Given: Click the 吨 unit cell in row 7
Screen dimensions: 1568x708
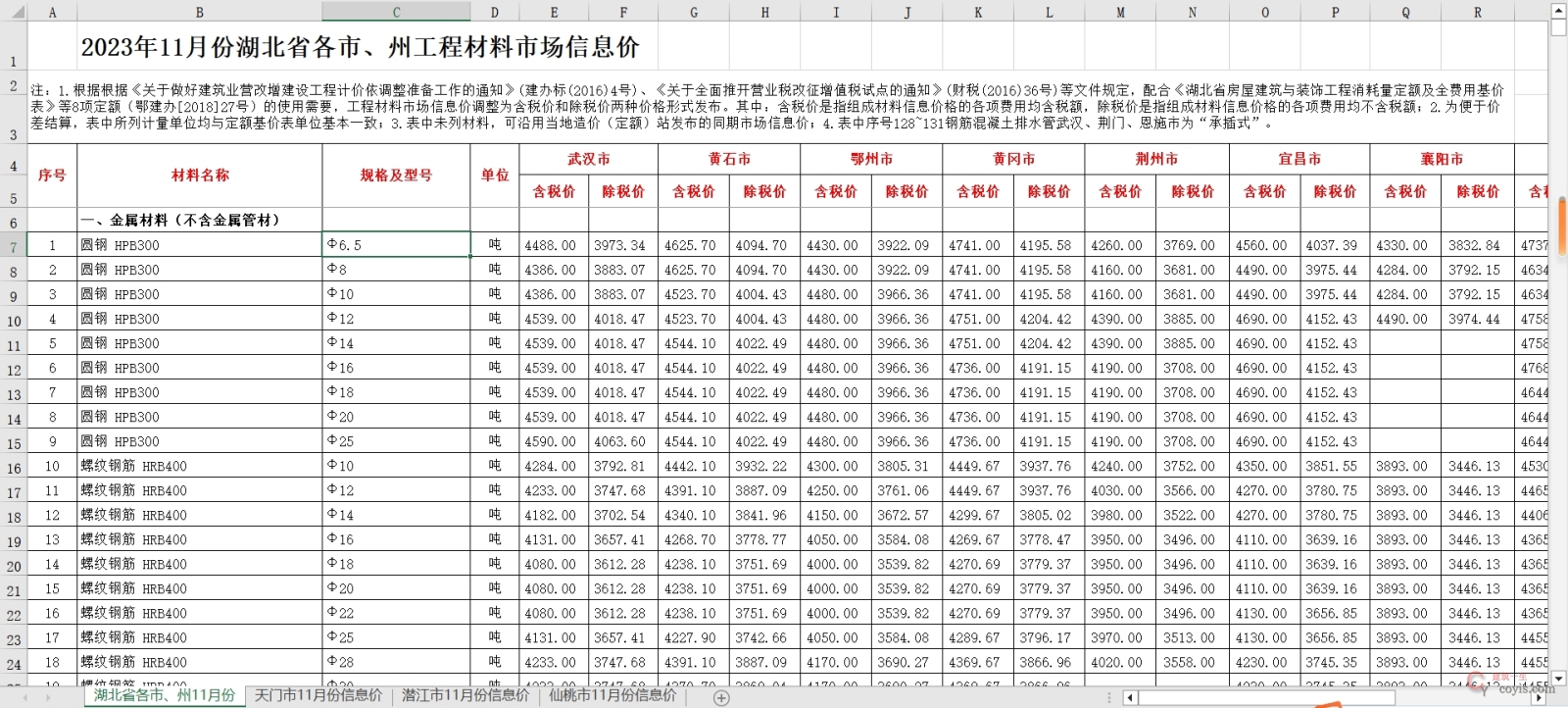Looking at the screenshot, I should click(x=495, y=245).
